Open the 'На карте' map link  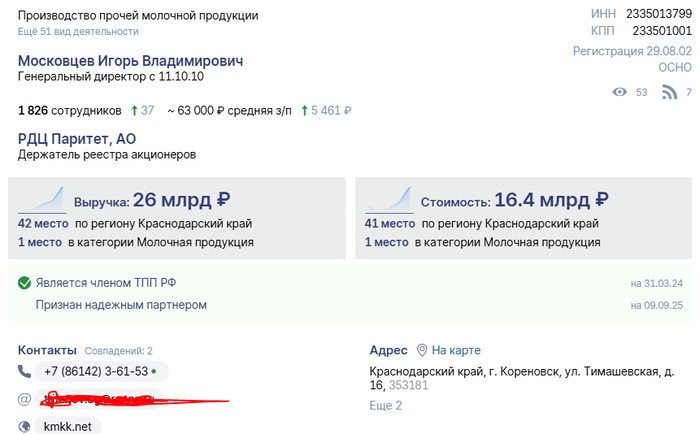456,350
